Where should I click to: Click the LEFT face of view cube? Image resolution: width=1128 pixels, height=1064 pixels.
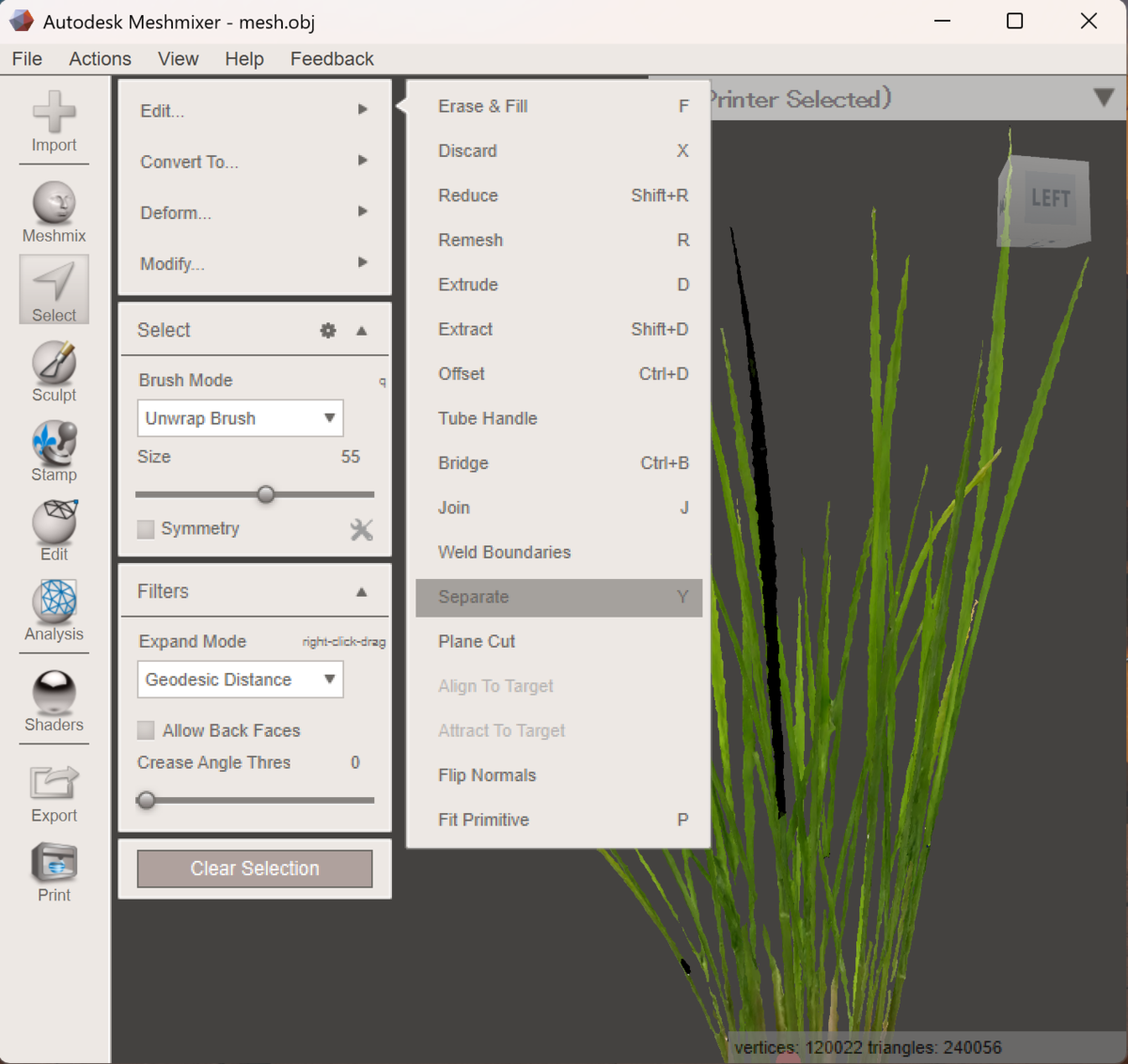(1050, 198)
